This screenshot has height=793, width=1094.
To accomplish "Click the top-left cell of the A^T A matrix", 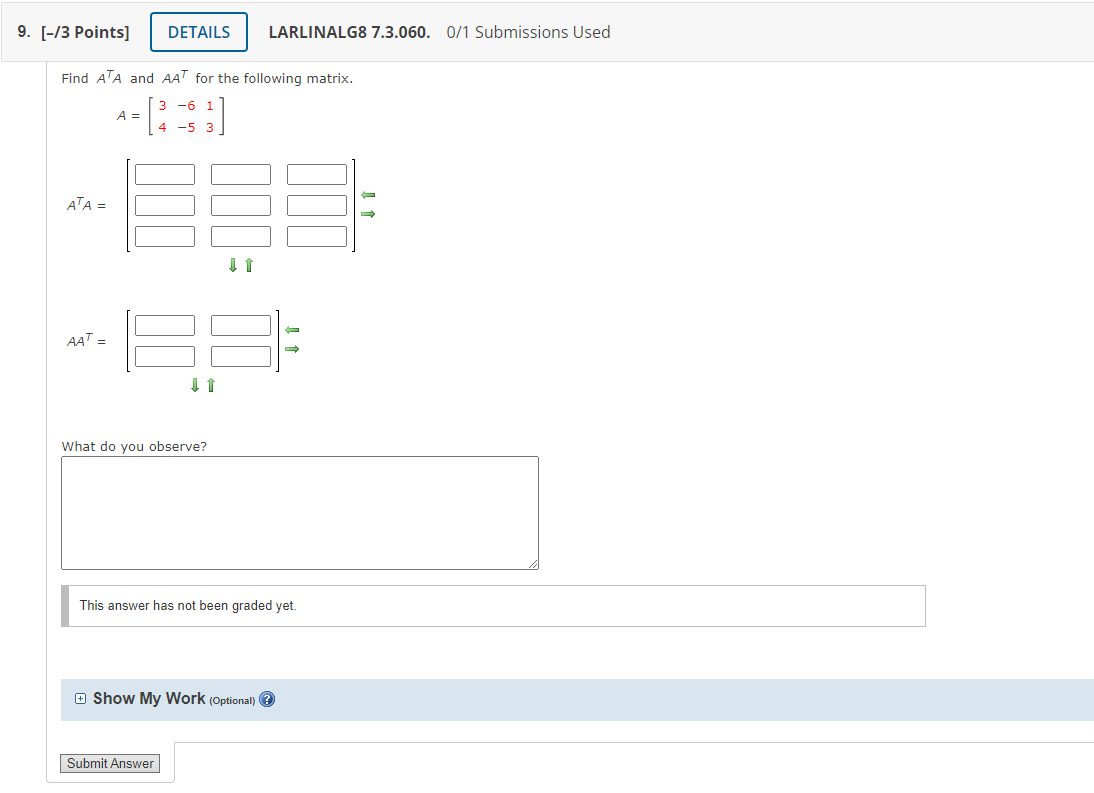I will [164, 173].
